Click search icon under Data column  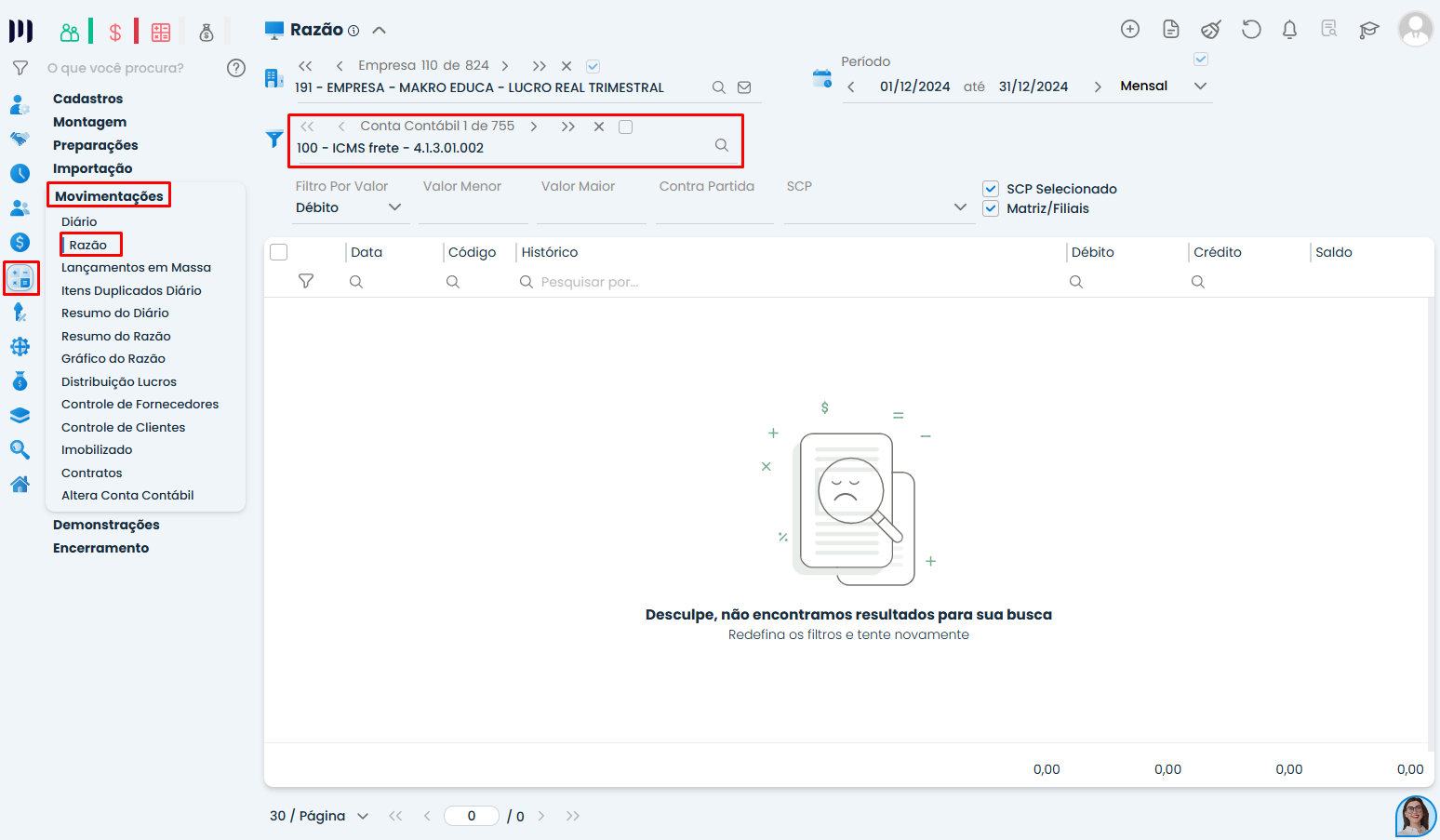(x=356, y=282)
